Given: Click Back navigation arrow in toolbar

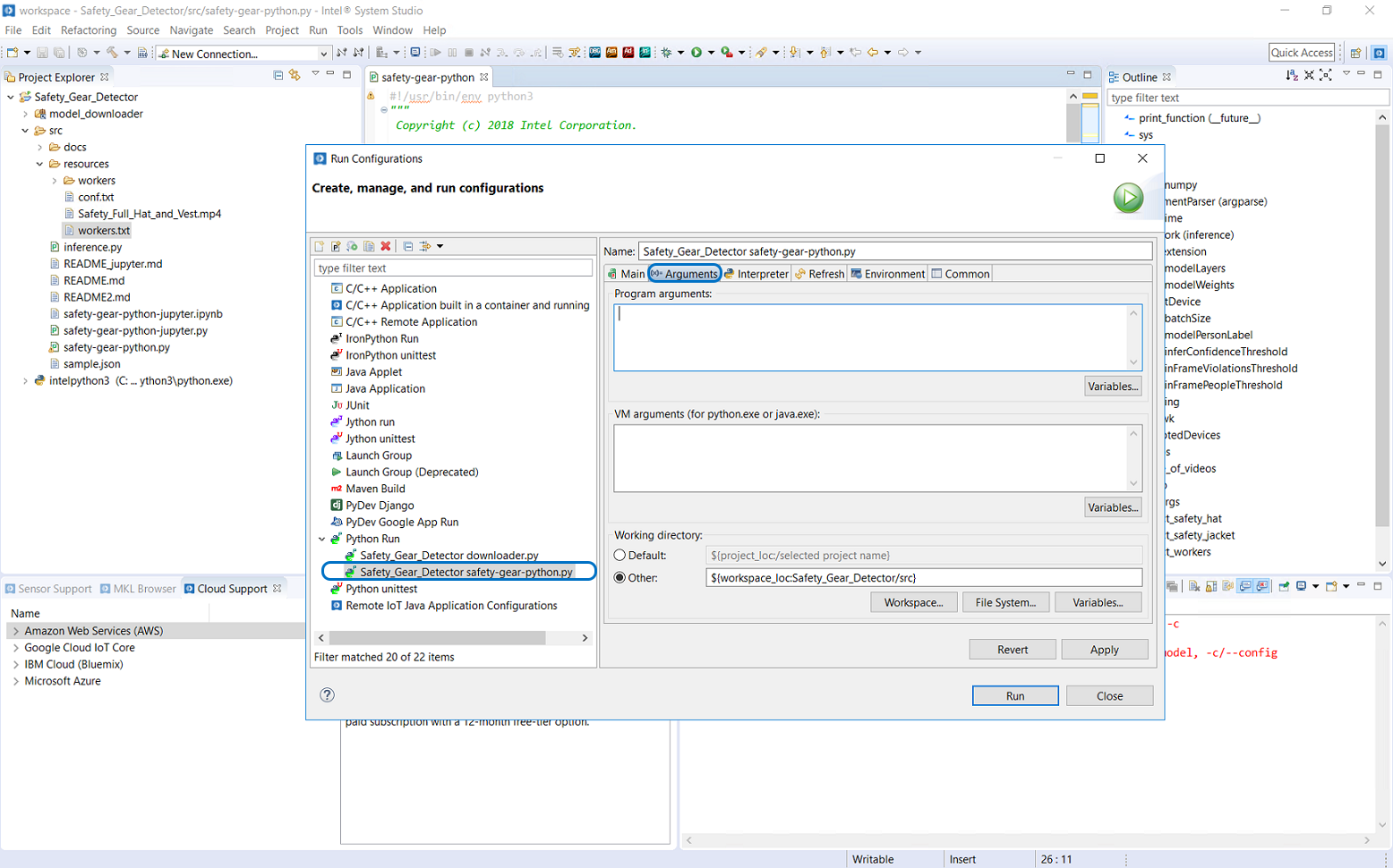Looking at the screenshot, I should (872, 52).
